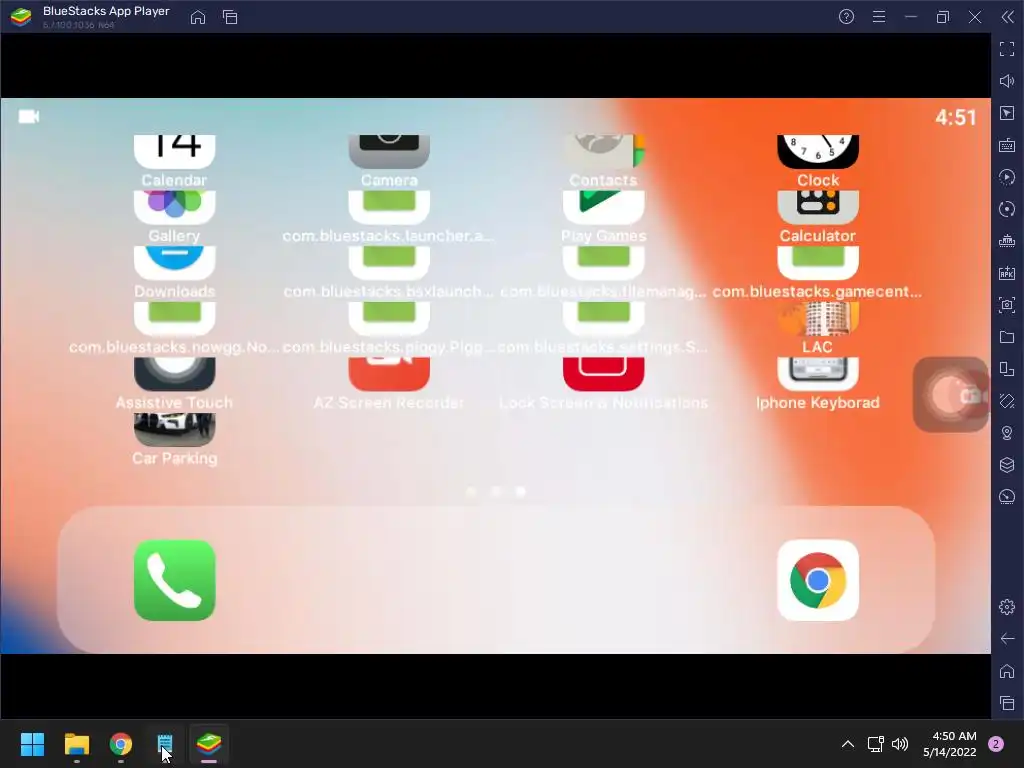Screen dimensions: 1024x768
Task: Open memory trim icon in sidebar
Action: click(1007, 241)
